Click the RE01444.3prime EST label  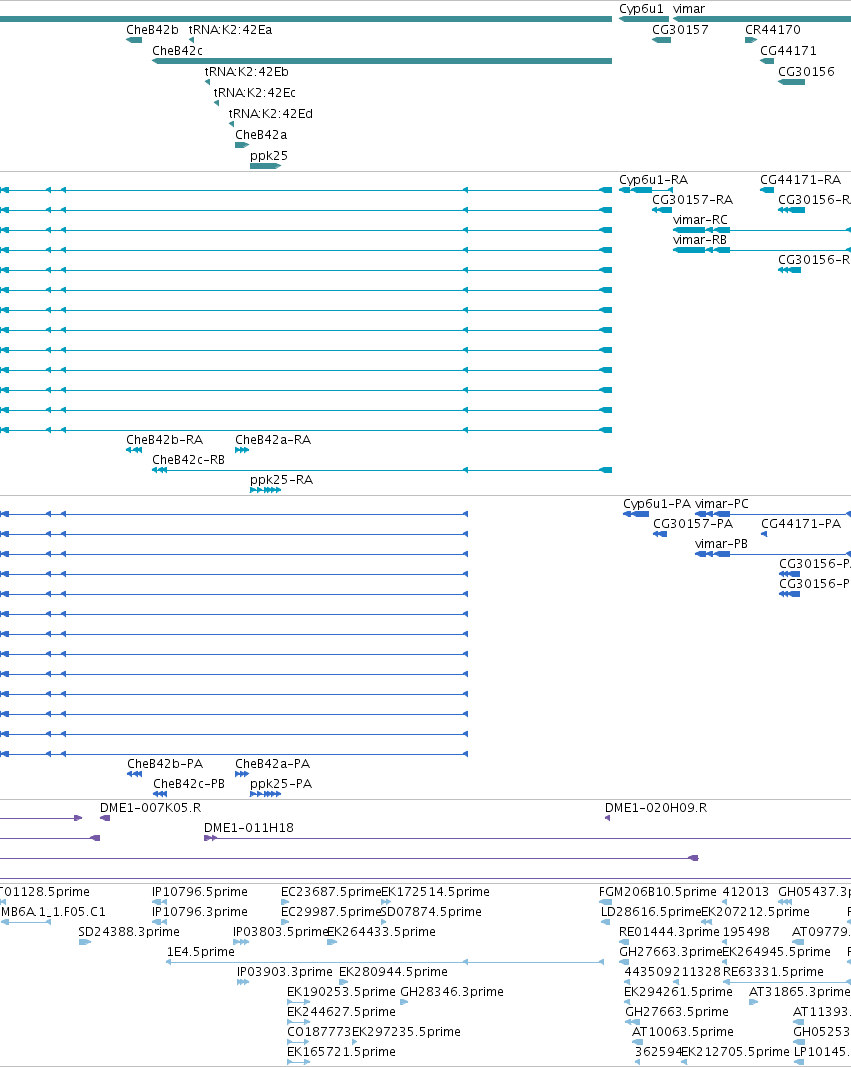[x=669, y=932]
